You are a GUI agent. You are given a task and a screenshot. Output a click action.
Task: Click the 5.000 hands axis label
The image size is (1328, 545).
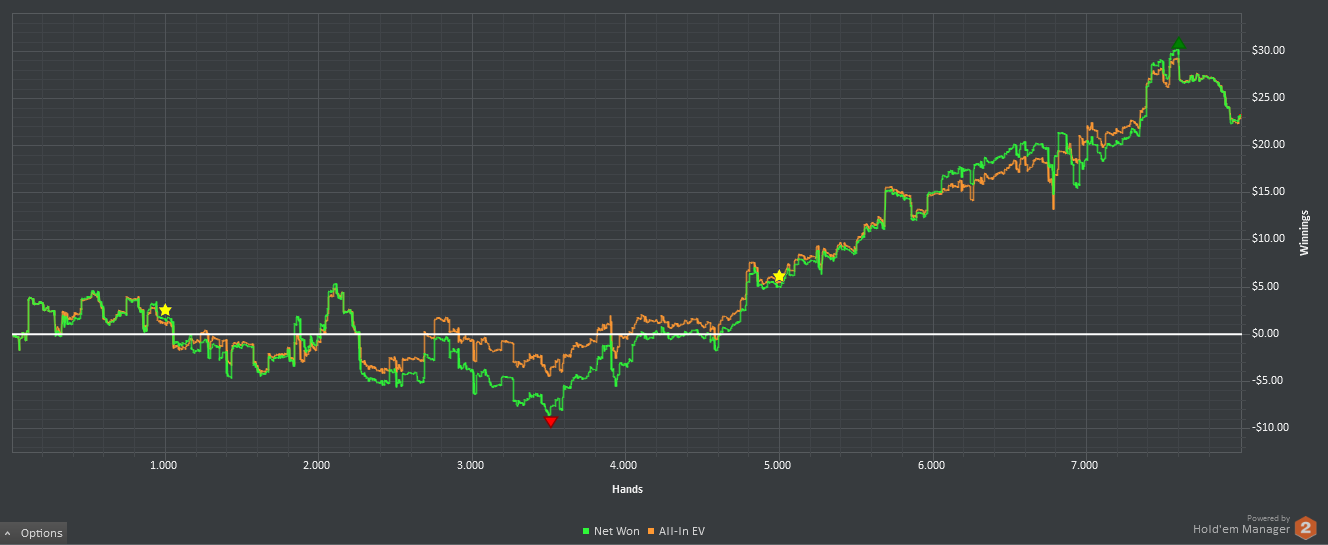click(777, 465)
